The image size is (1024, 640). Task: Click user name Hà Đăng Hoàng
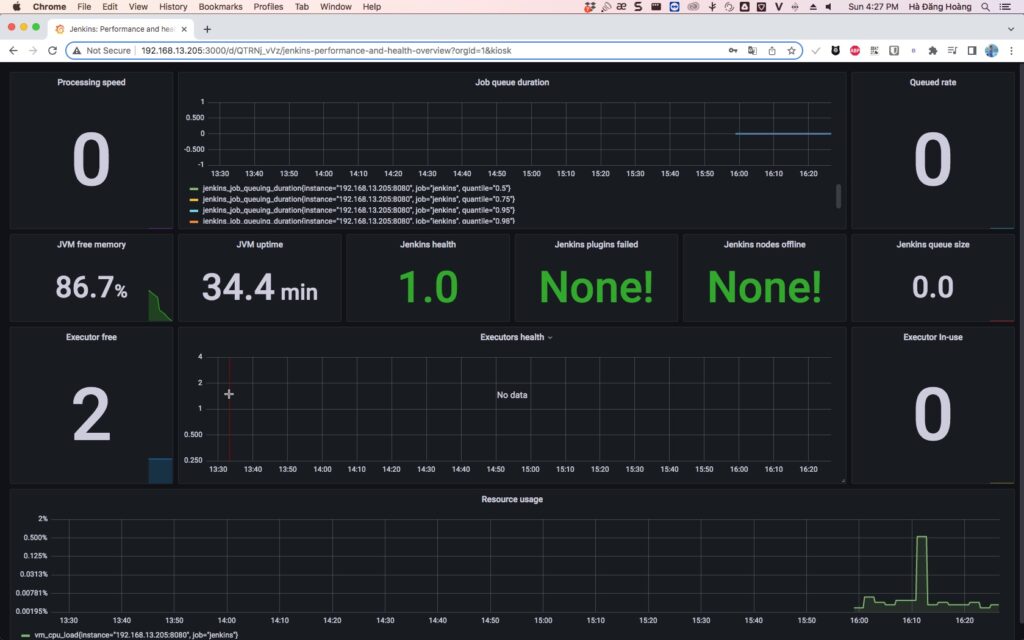[x=940, y=7]
